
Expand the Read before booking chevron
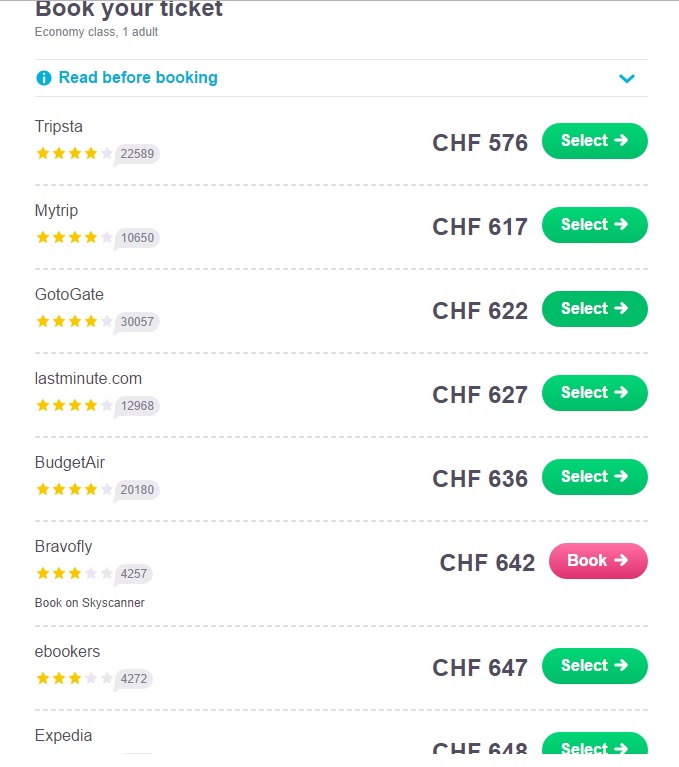point(627,78)
